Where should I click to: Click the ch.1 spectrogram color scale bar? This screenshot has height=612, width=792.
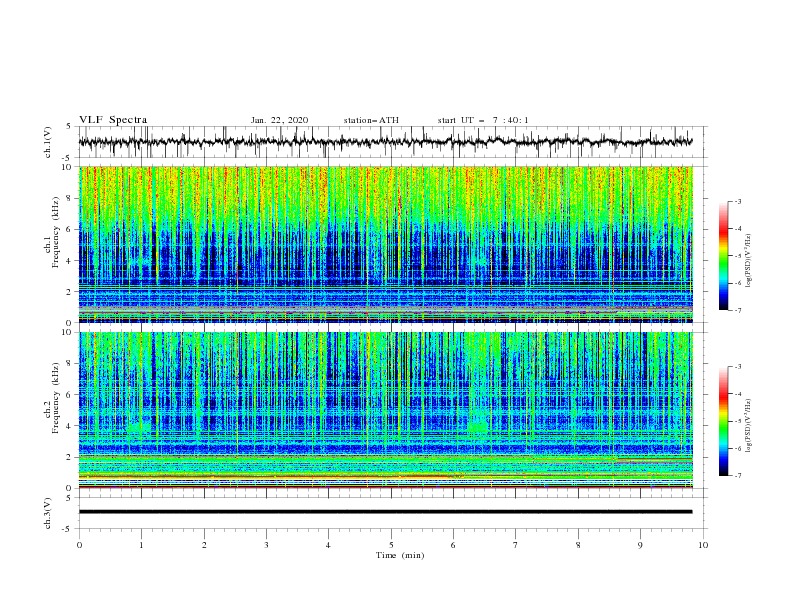click(723, 256)
